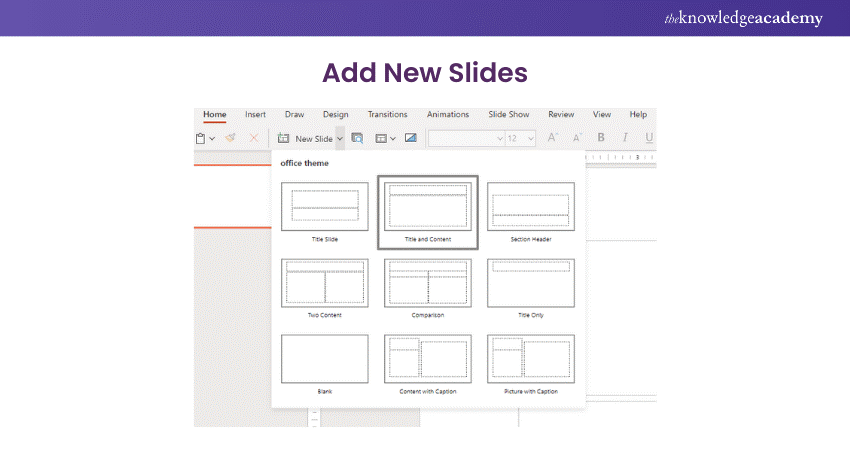Viewport: 850px width, 450px height.
Task: Open the slide Layout dropdown
Action: tap(385, 139)
